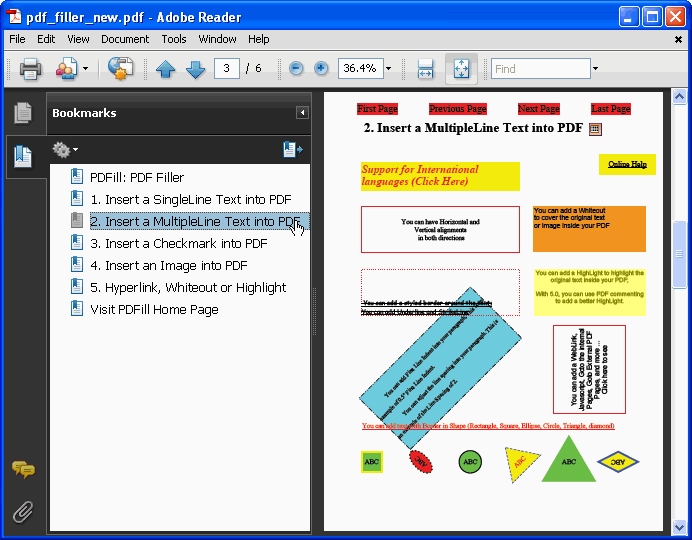Click 'Support for International languages' link

coord(440,176)
